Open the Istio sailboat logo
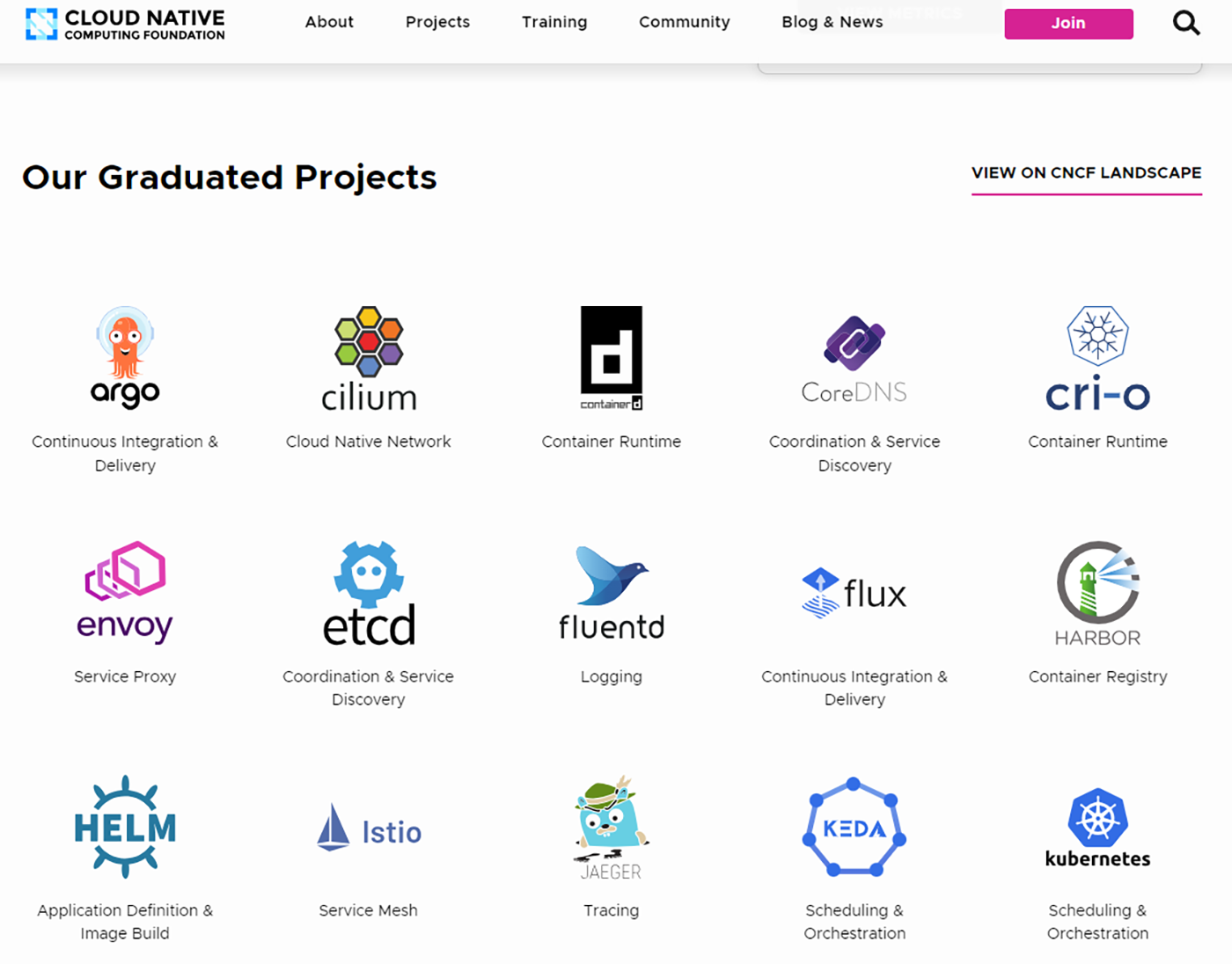 click(369, 828)
